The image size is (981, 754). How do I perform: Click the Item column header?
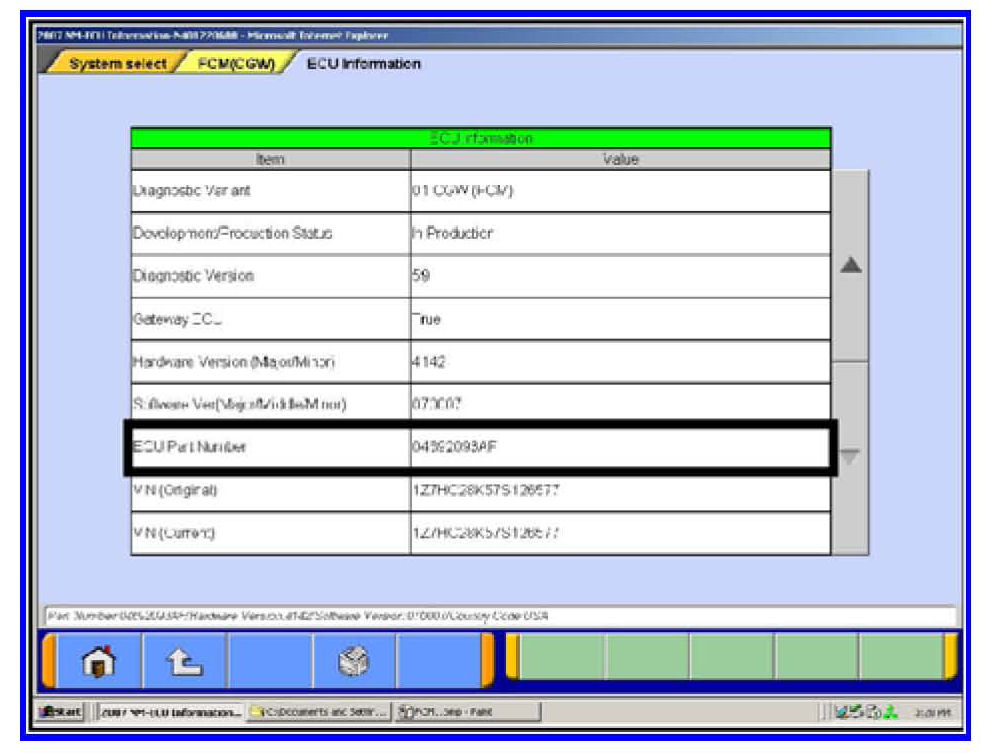coord(270,159)
